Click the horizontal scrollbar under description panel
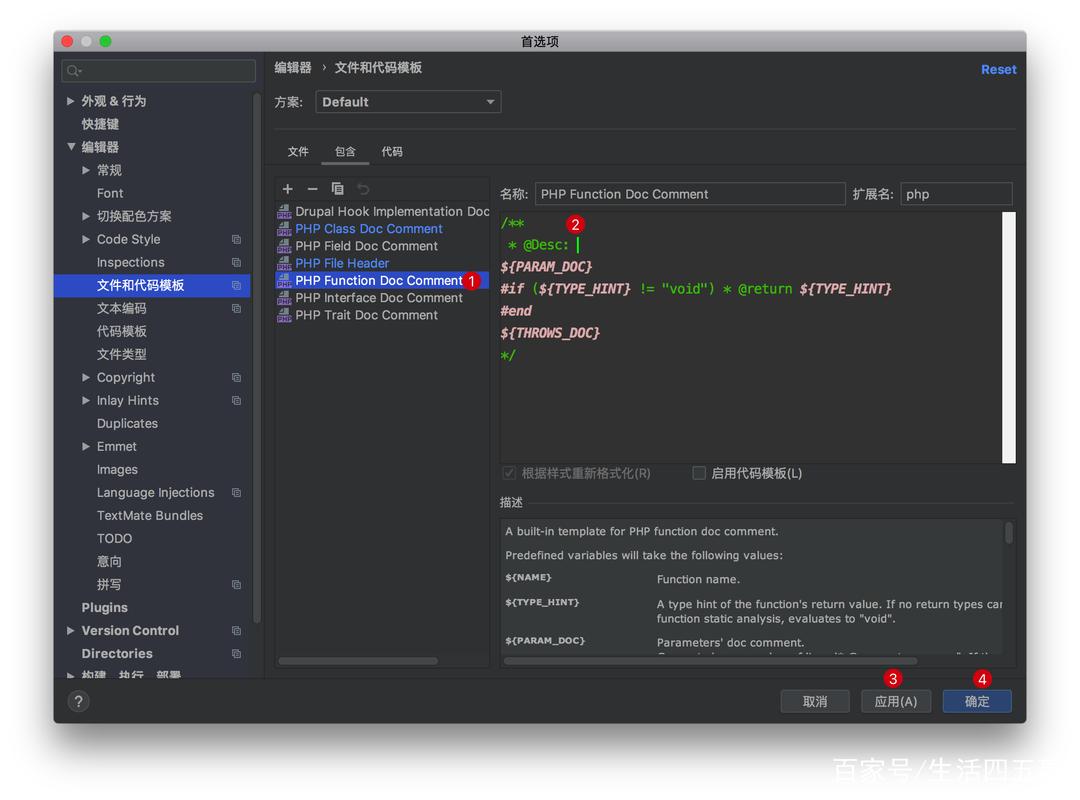 710,661
